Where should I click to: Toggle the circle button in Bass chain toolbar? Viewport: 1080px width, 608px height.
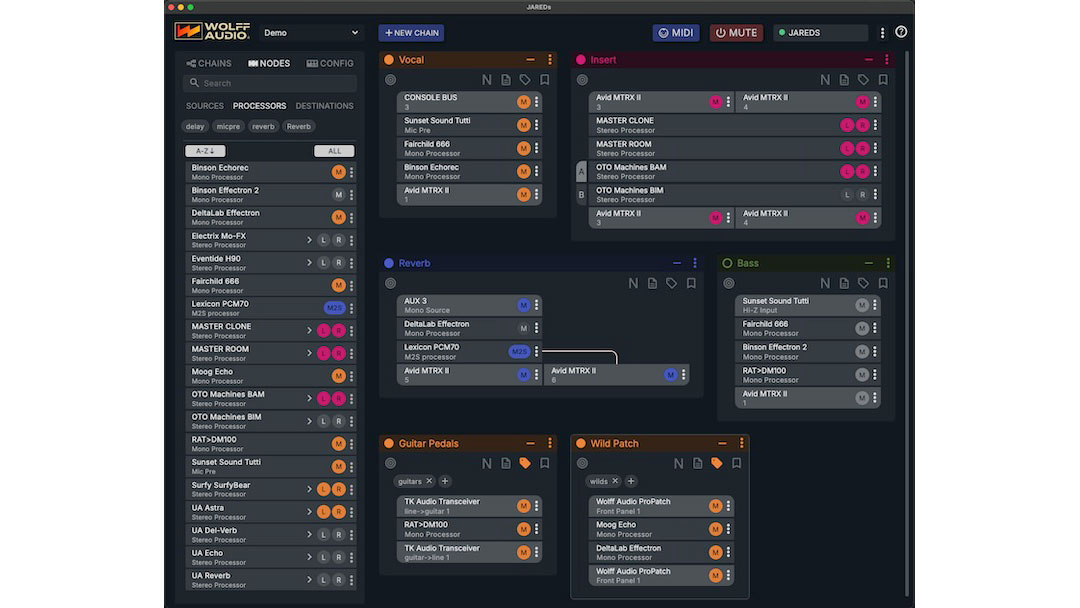click(x=729, y=283)
